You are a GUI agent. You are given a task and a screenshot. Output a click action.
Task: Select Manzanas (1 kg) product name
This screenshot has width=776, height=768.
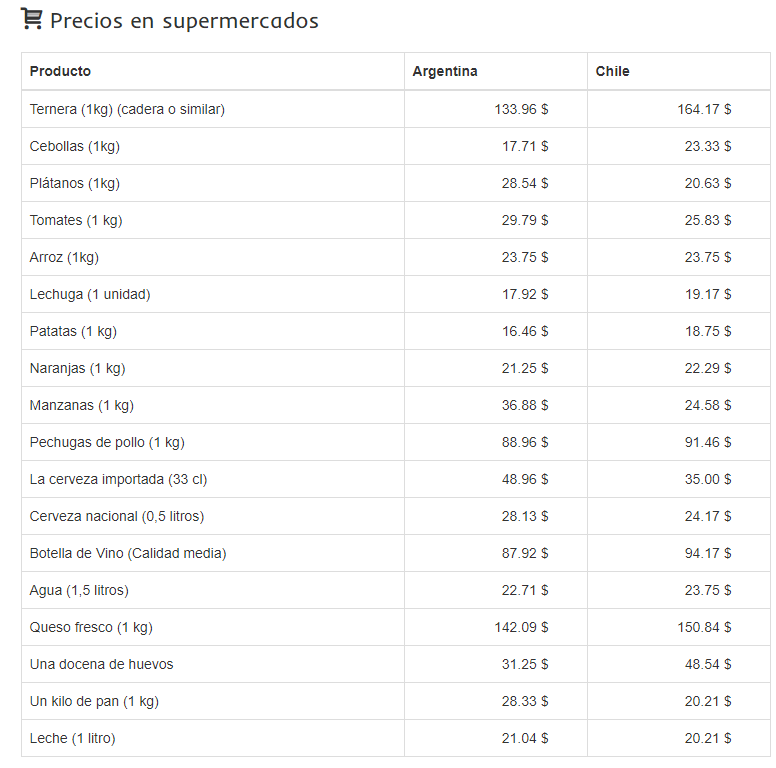tap(81, 405)
